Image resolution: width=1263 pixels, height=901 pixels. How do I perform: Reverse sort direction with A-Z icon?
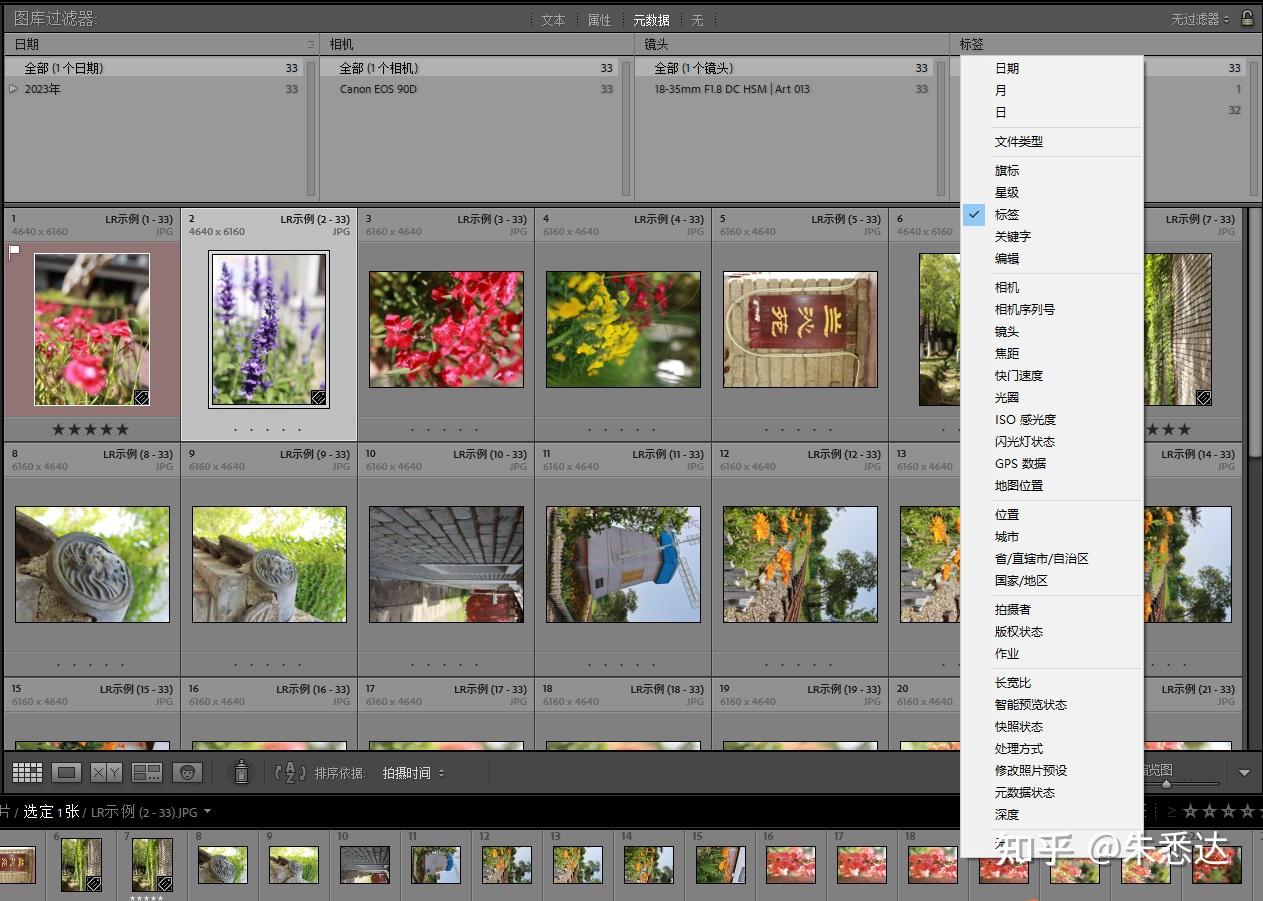point(290,772)
